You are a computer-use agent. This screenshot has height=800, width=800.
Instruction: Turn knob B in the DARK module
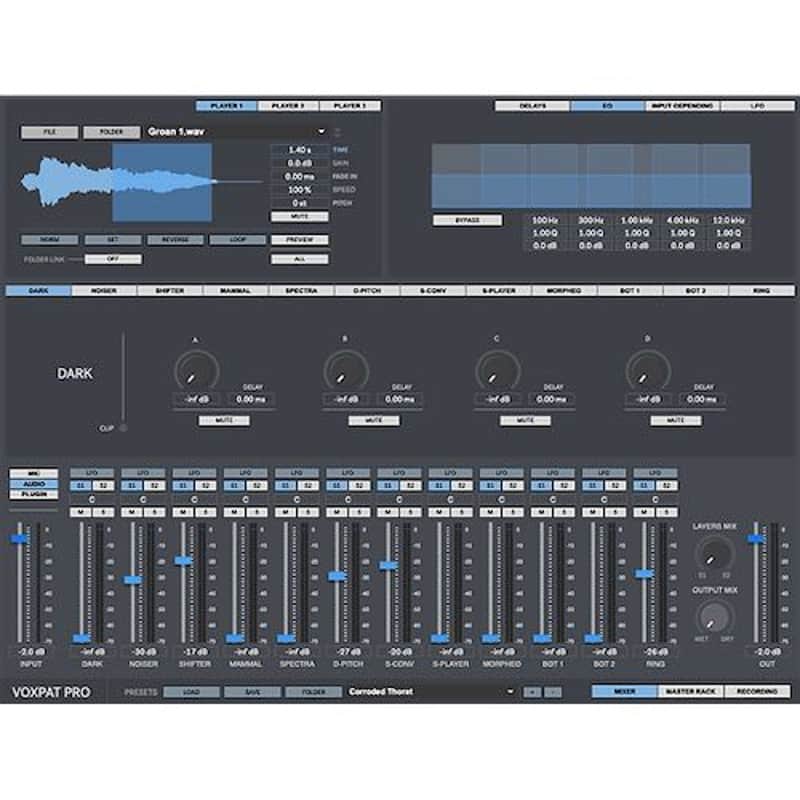point(344,370)
